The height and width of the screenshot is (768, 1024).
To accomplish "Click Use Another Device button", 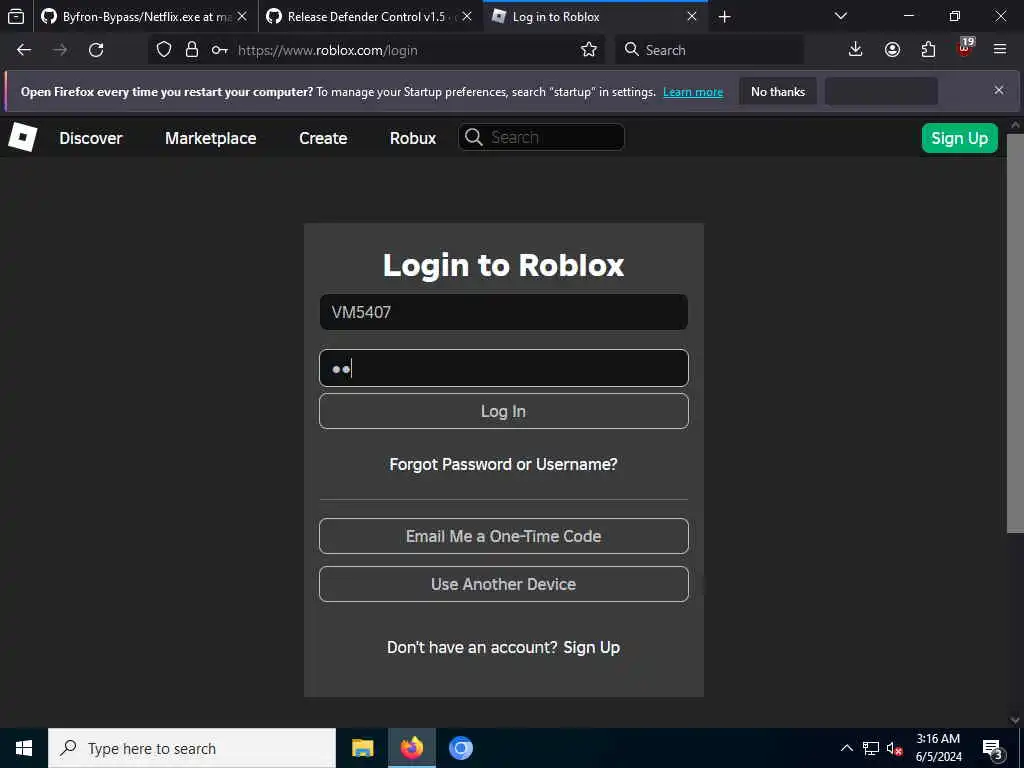I will [x=504, y=584].
